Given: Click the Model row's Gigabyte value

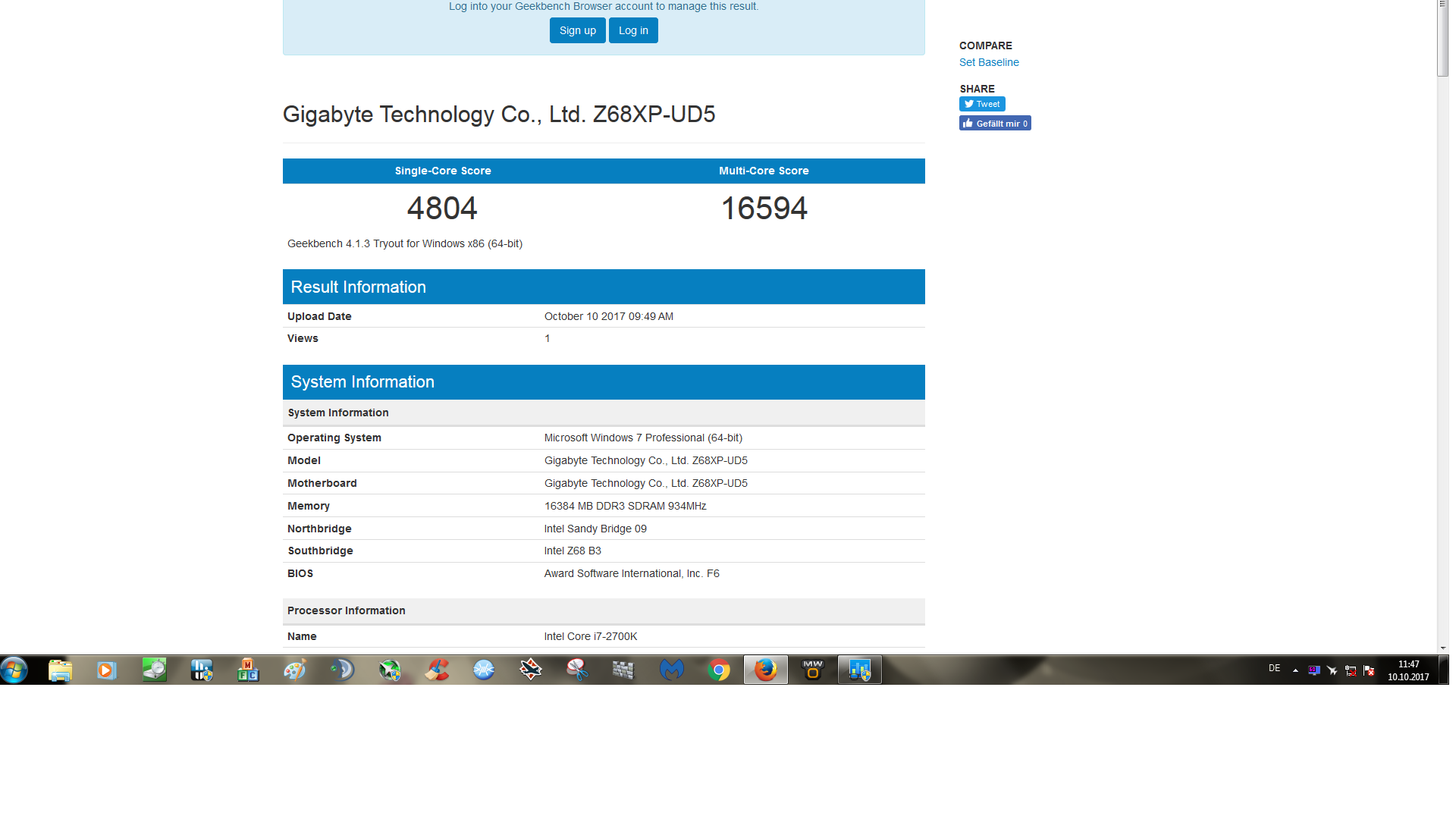Looking at the screenshot, I should coord(646,460).
